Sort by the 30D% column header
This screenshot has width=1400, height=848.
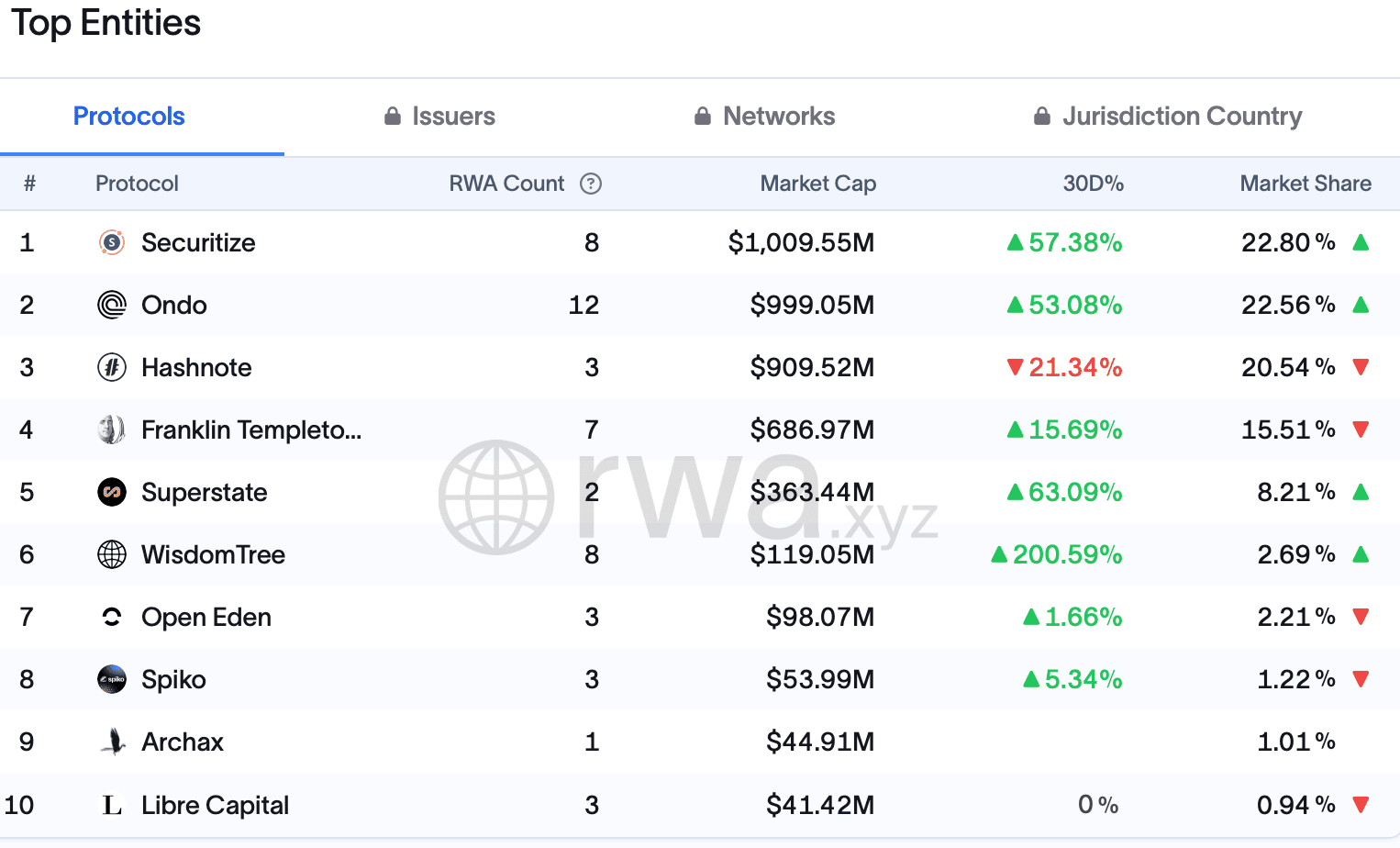(x=1094, y=184)
